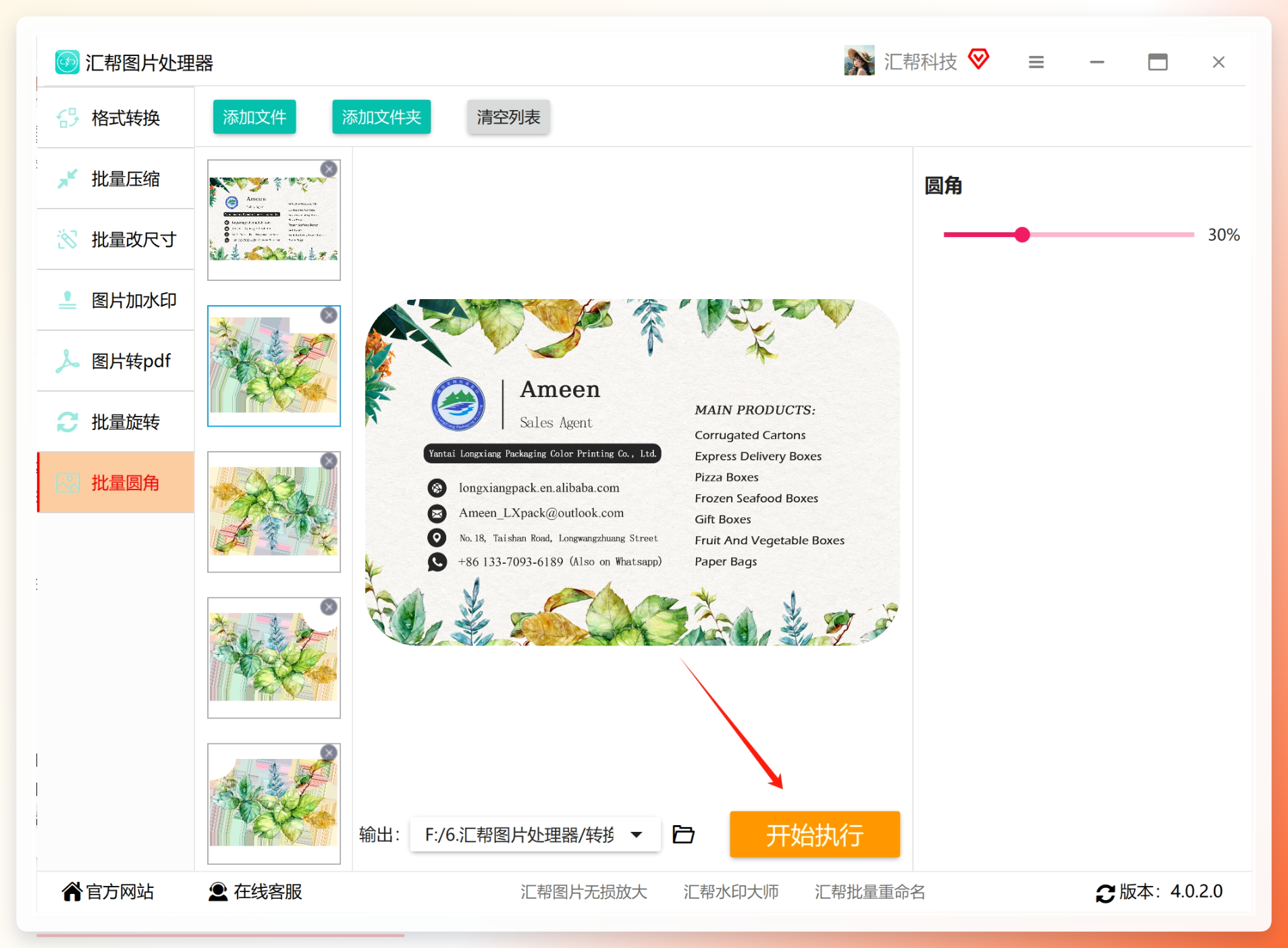Click the 汇帮科技 account name
The image size is (1288, 948).
pos(921,61)
